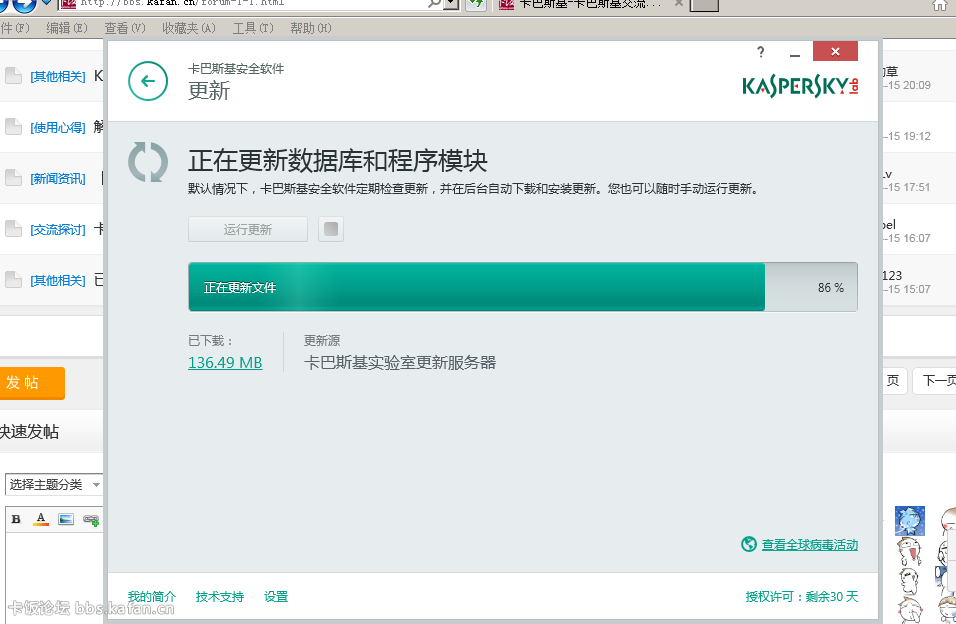
Task: Close the 卡巴斯基 browser tab
Action: pyautogui.click(x=679, y=4)
